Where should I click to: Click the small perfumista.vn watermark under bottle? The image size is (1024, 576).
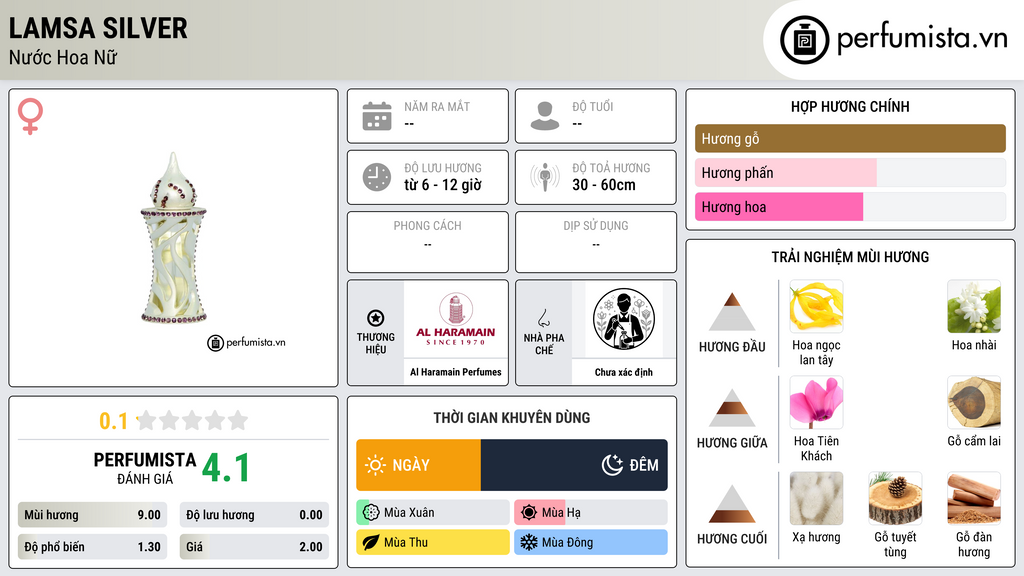(x=246, y=342)
